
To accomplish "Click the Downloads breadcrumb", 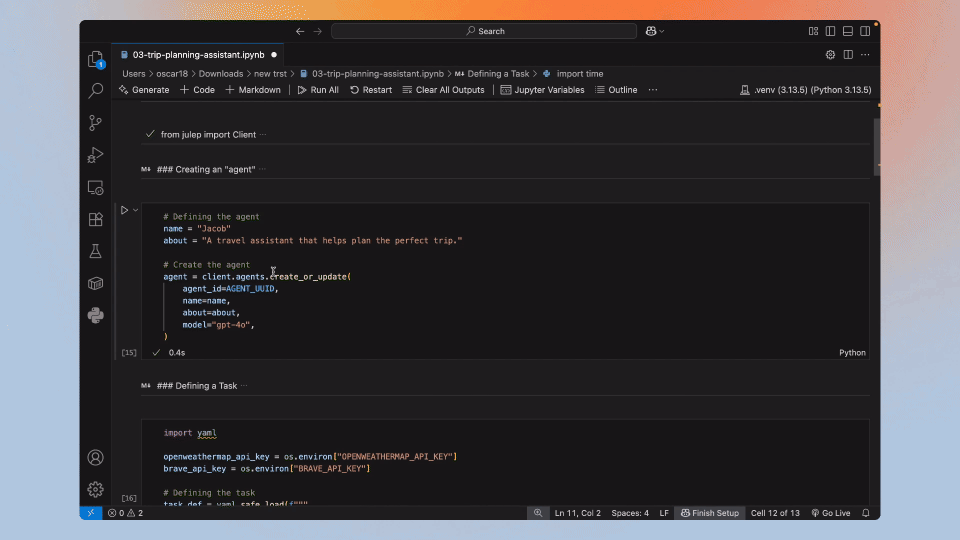I will click(221, 73).
